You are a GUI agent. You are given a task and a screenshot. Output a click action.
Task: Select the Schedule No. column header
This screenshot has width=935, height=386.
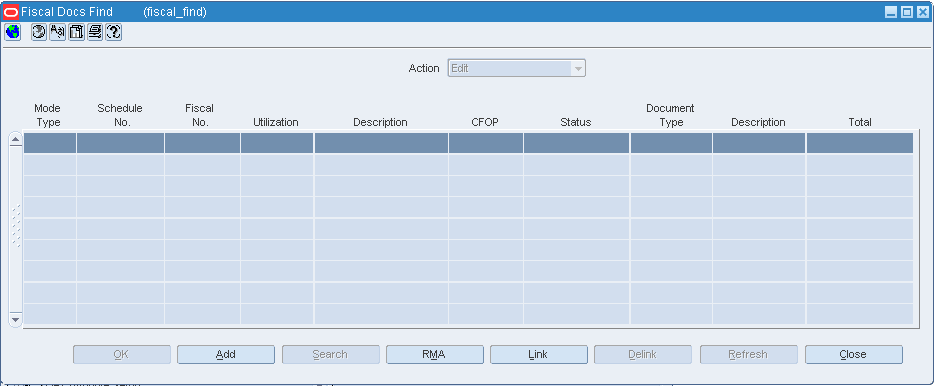click(120, 115)
